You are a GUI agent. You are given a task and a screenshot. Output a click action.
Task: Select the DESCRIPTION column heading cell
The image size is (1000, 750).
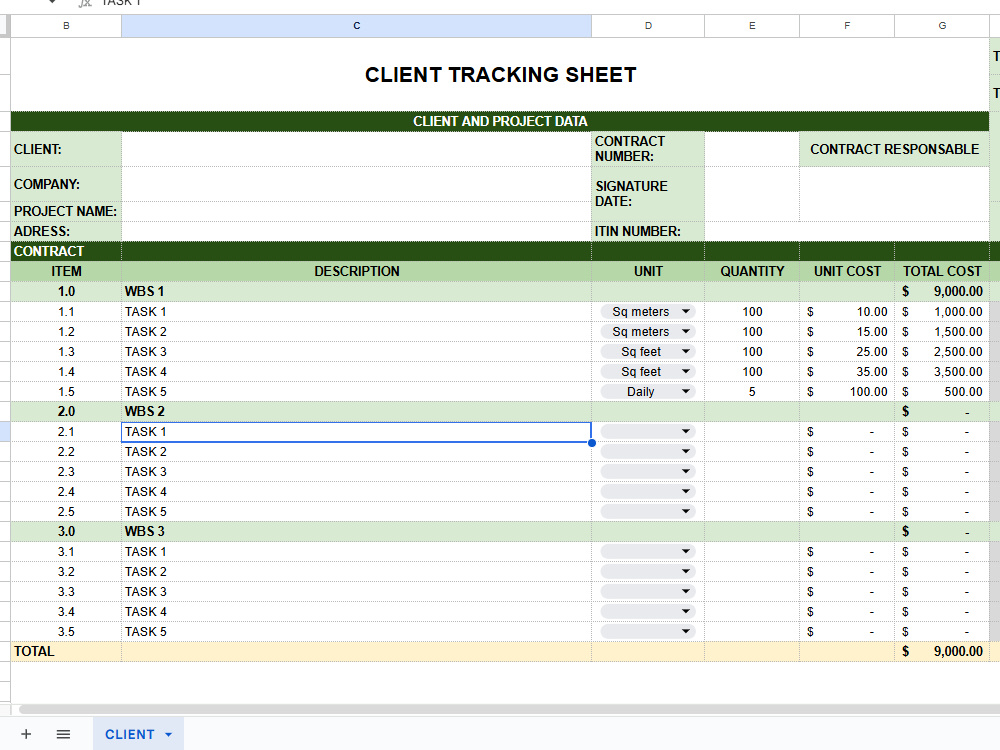pos(357,271)
